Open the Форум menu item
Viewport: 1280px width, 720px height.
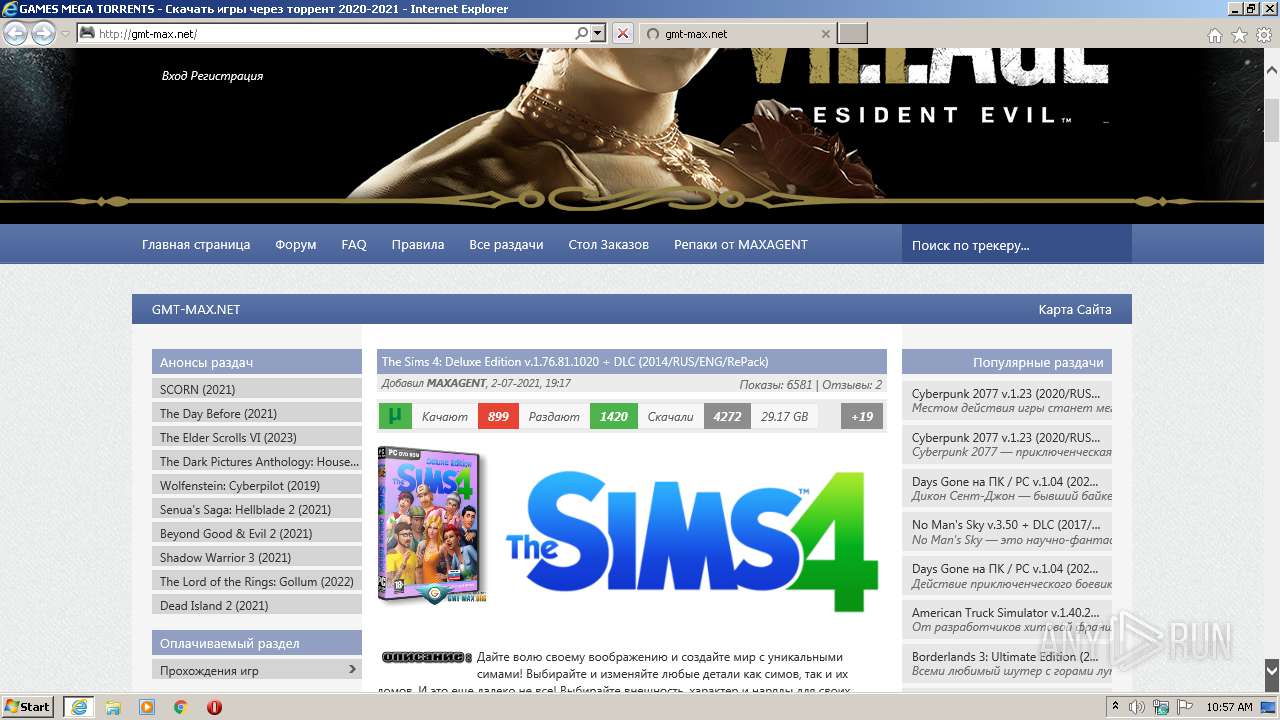click(x=296, y=244)
